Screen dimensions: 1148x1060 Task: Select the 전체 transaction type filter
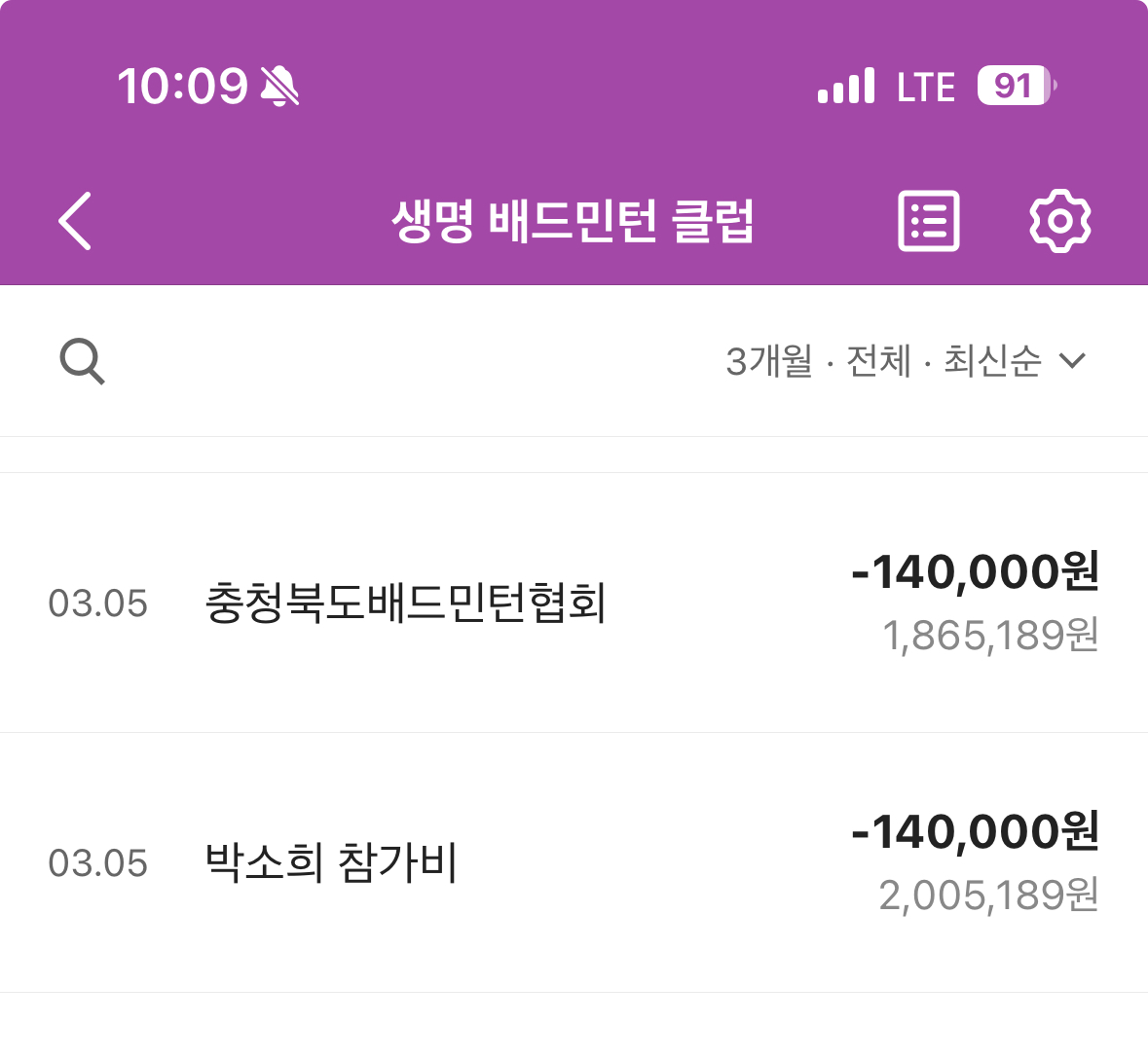(878, 361)
